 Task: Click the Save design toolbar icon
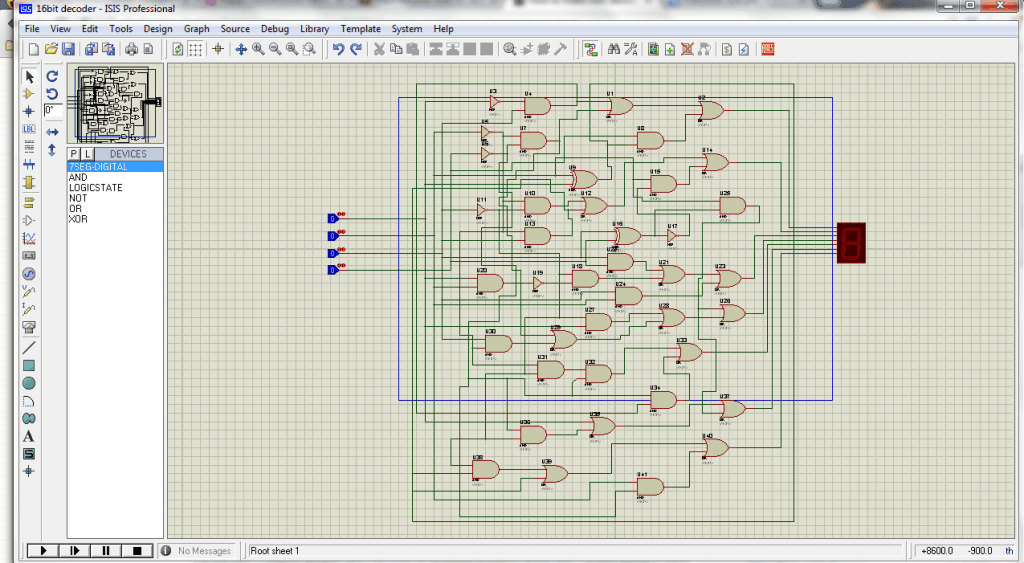[x=68, y=49]
